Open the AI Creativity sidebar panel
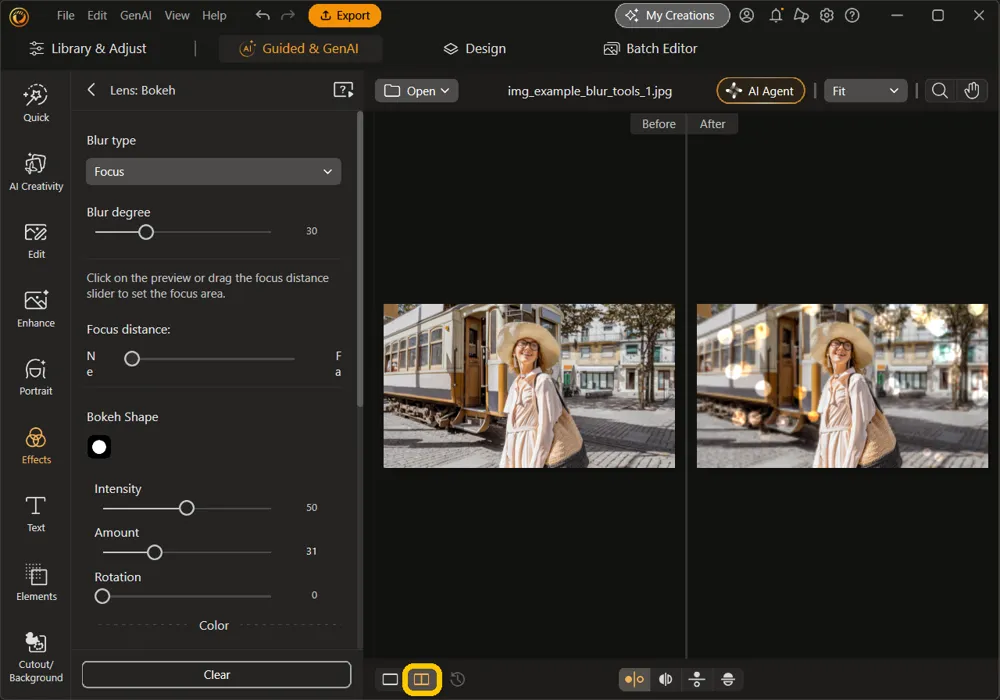The height and width of the screenshot is (700, 1000). 36,172
